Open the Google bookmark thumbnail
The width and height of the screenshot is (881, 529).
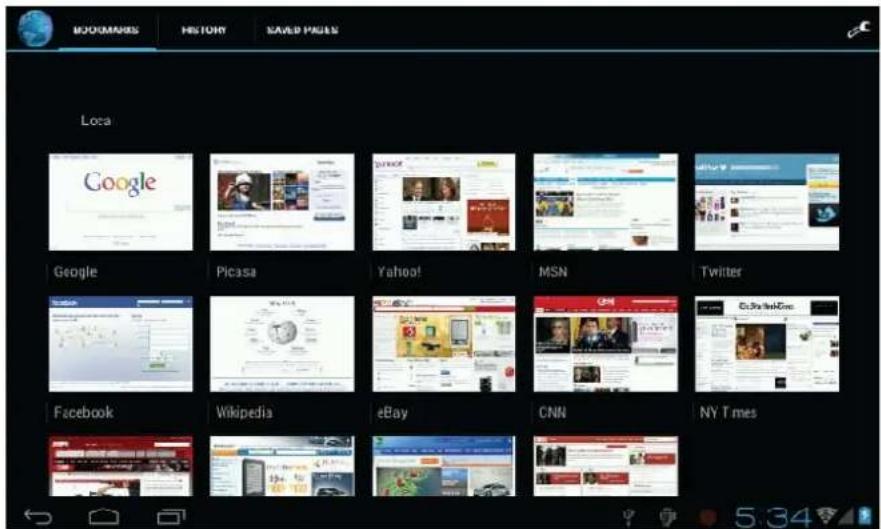tap(121, 202)
